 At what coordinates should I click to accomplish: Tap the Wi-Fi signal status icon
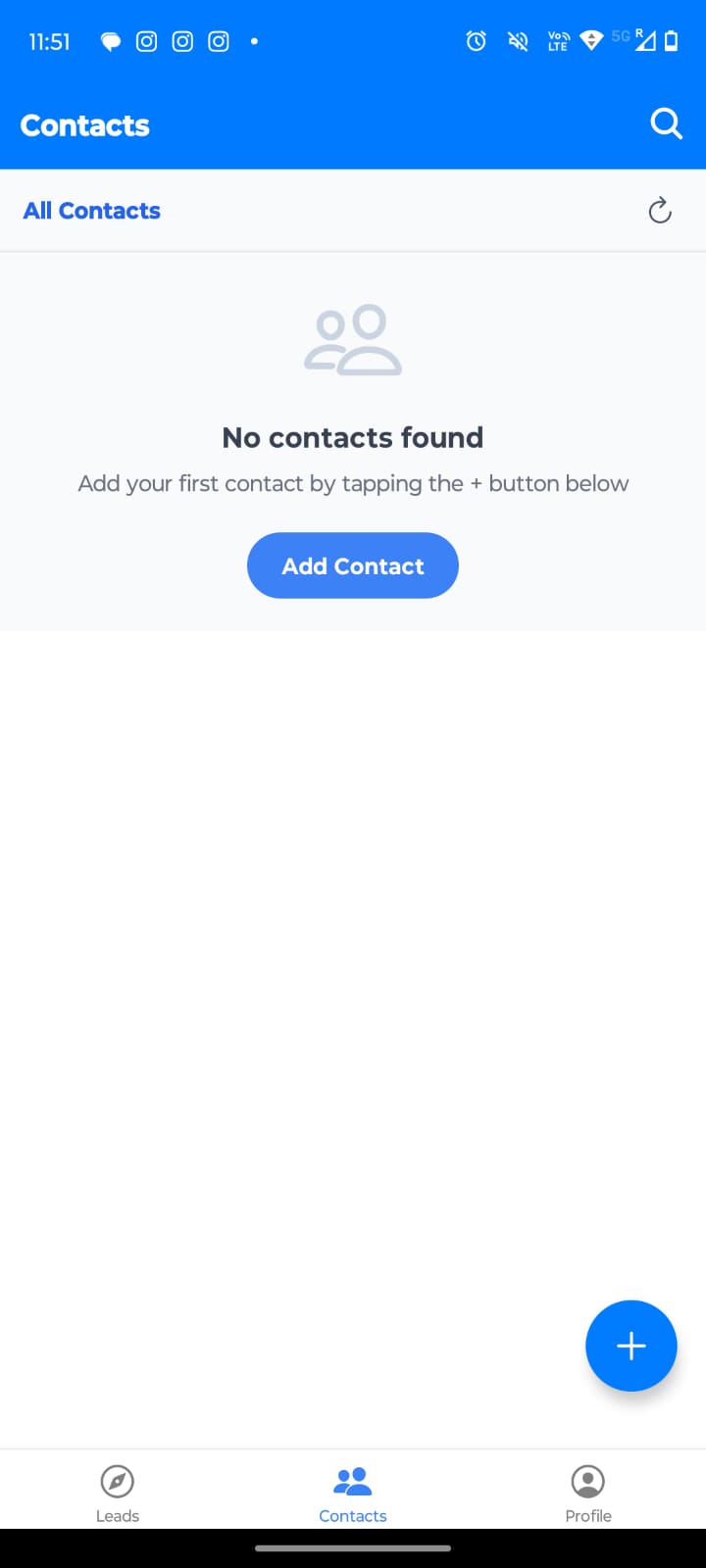pyautogui.click(x=591, y=40)
